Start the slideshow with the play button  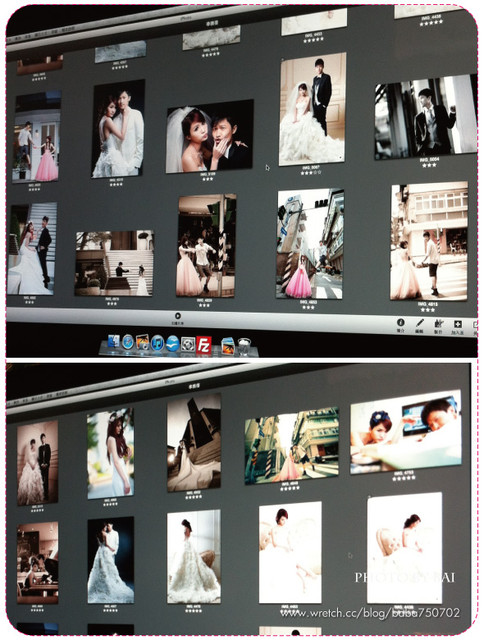pos(178,316)
